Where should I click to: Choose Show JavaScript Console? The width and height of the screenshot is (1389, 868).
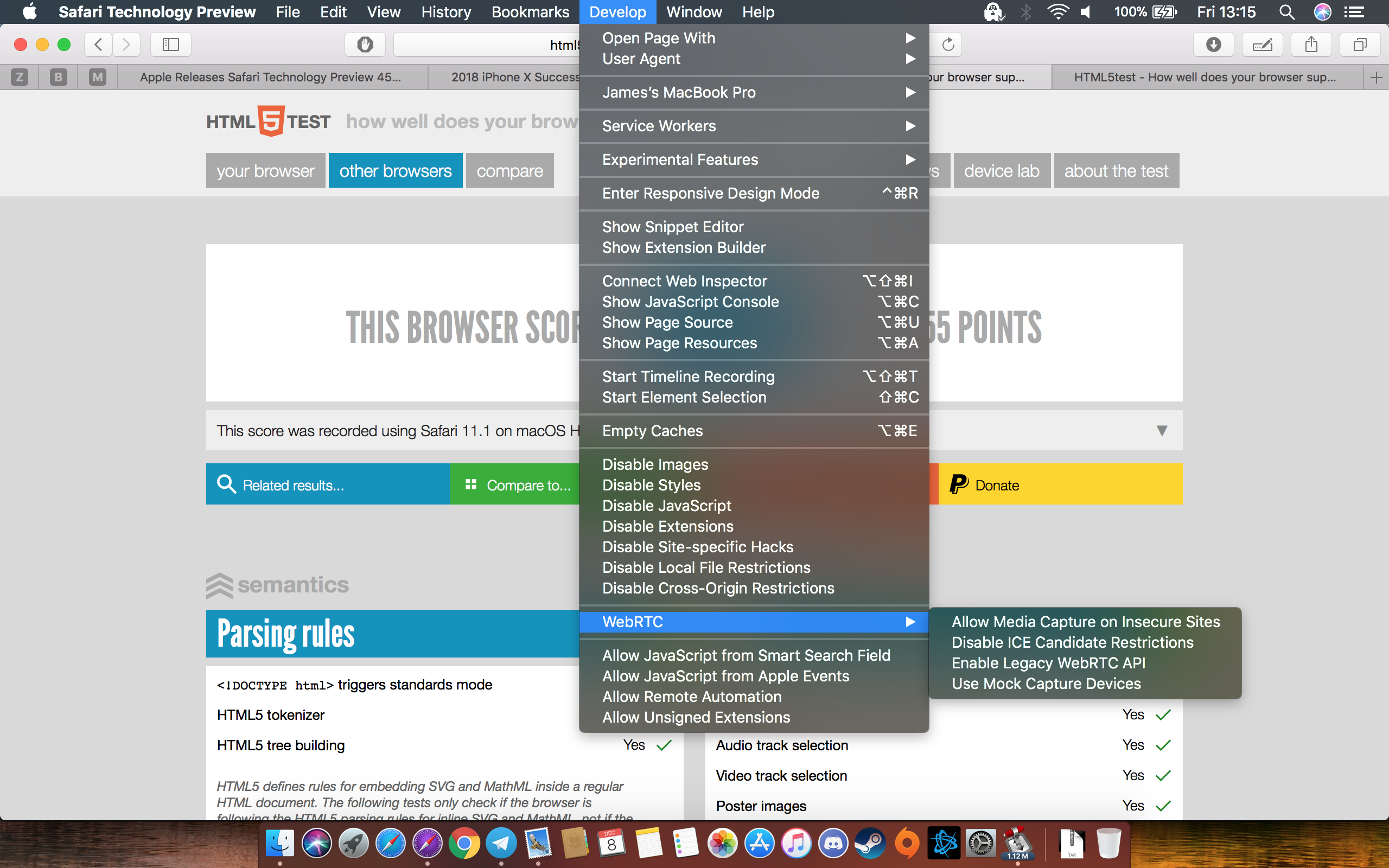pos(754,302)
